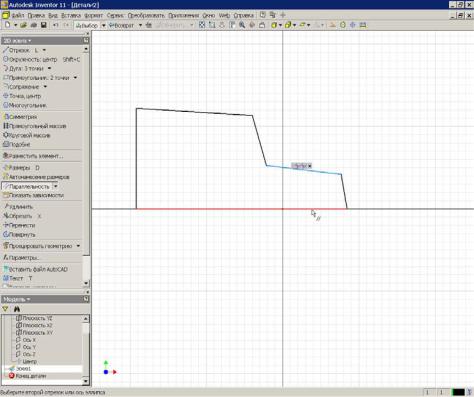Click Автонанесение размеров tool

click(36, 177)
